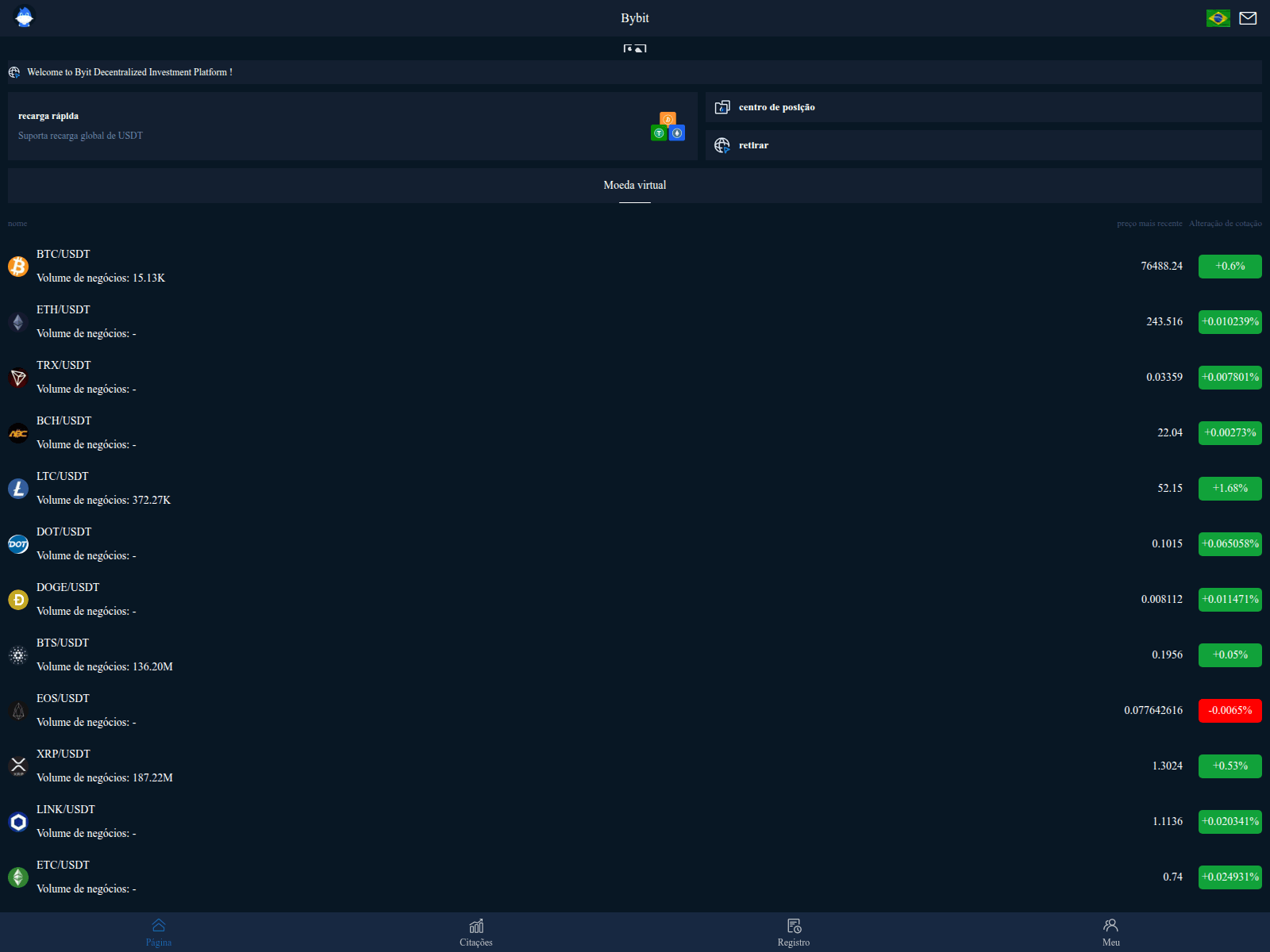Select the DOGE/USDT pair name
1270x952 pixels.
(x=68, y=587)
